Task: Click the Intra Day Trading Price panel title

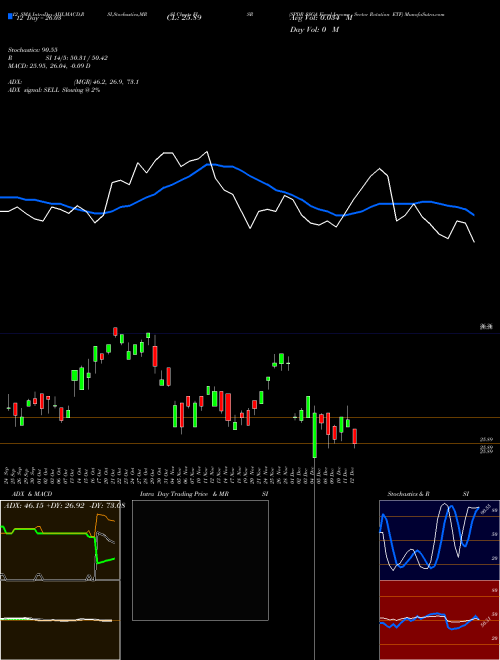Action: click(204, 494)
